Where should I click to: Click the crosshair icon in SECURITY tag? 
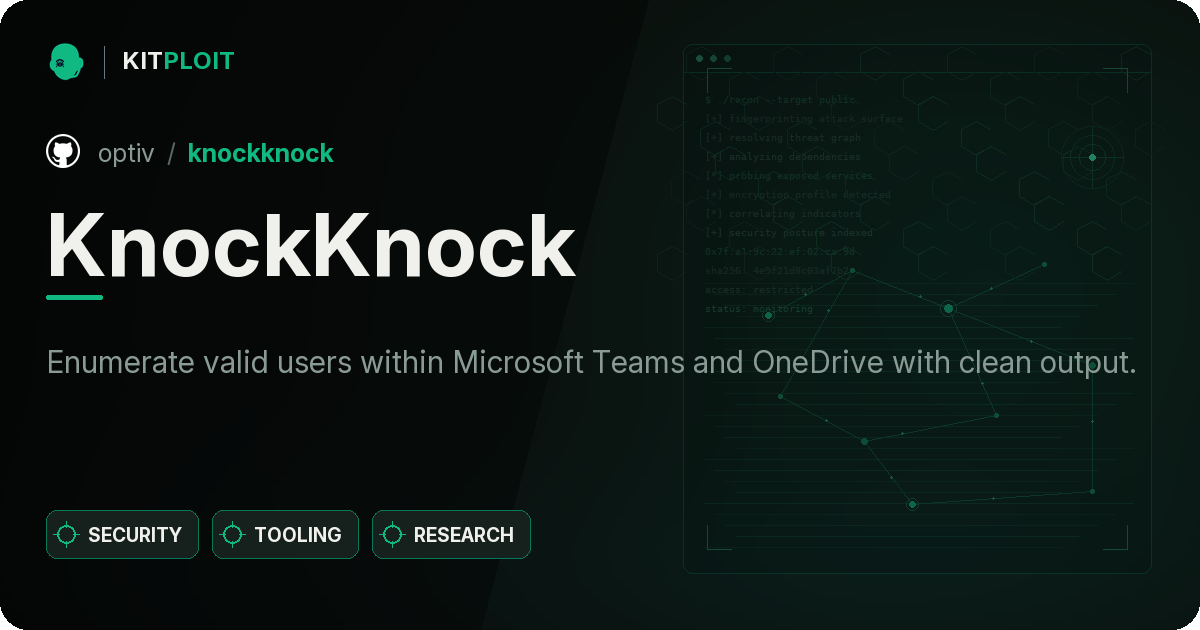pyautogui.click(x=67, y=535)
